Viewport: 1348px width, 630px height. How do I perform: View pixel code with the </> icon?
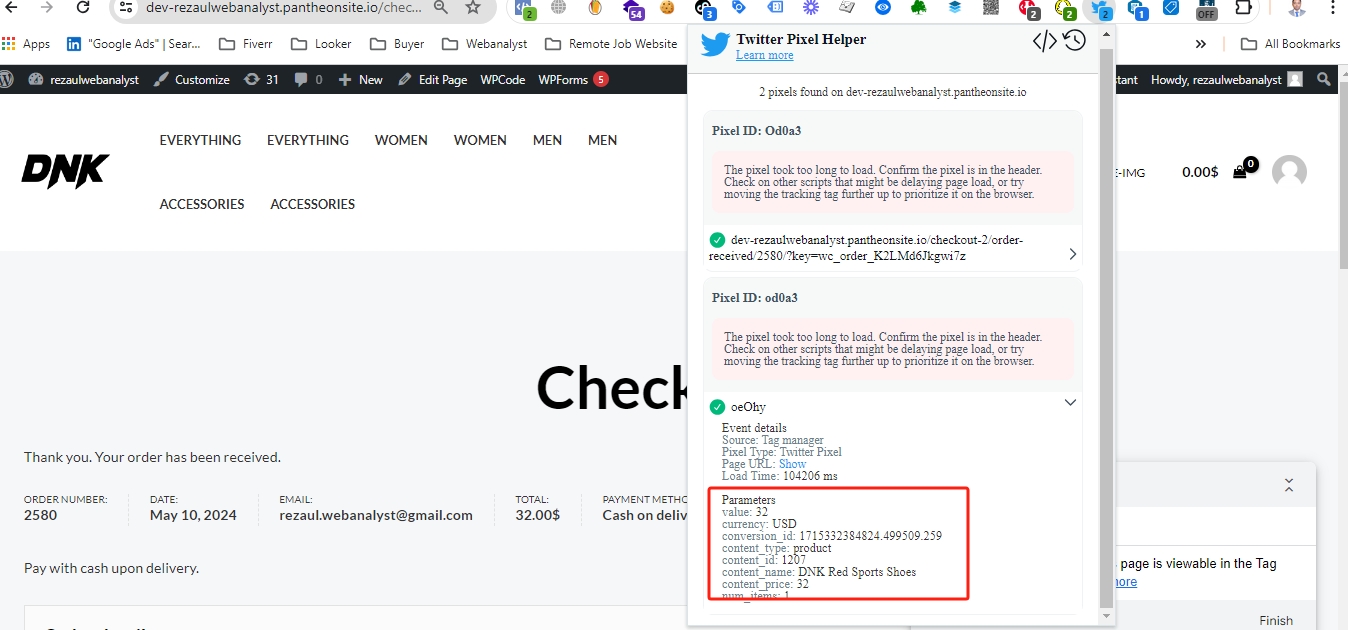1044,41
